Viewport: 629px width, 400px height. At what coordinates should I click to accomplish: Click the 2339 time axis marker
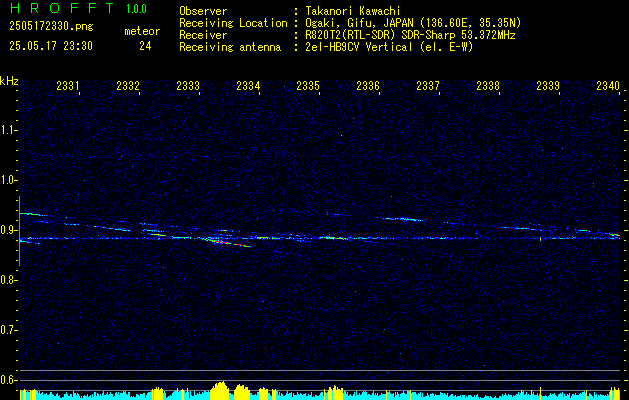548,85
